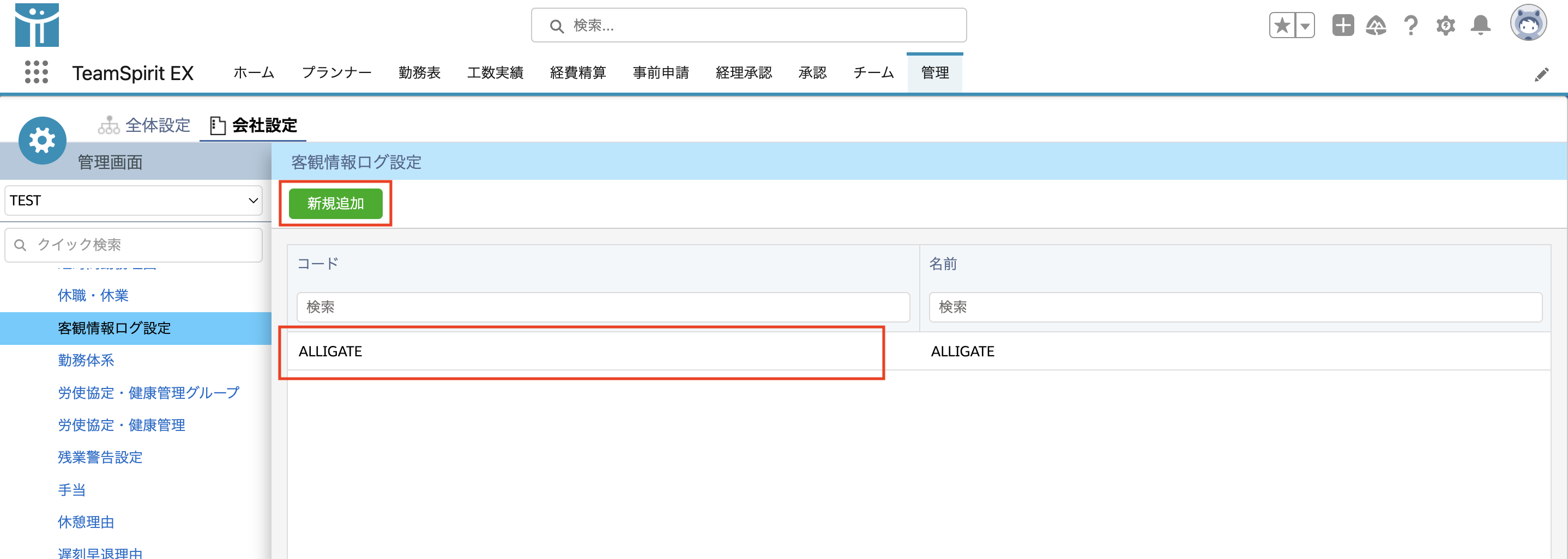
Task: Open the 経費精算 tab
Action: coord(578,72)
